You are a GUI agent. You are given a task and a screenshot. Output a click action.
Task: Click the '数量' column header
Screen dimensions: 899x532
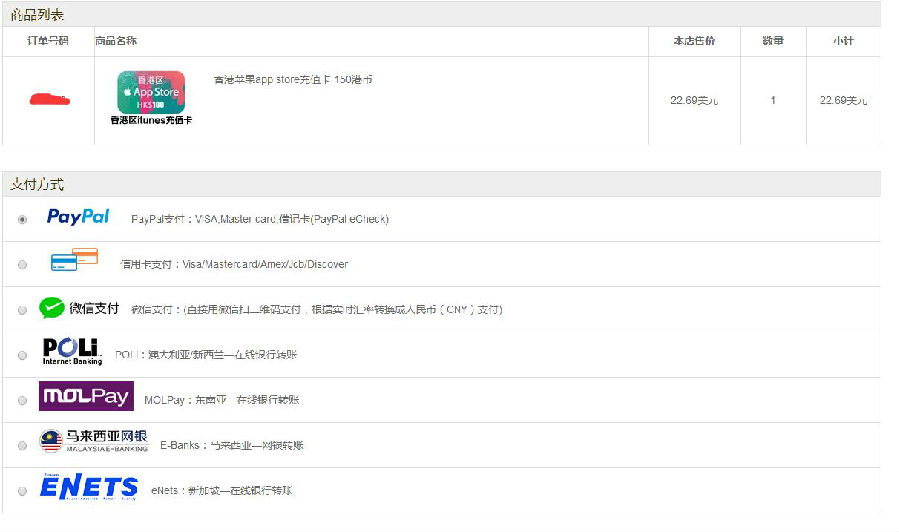773,41
